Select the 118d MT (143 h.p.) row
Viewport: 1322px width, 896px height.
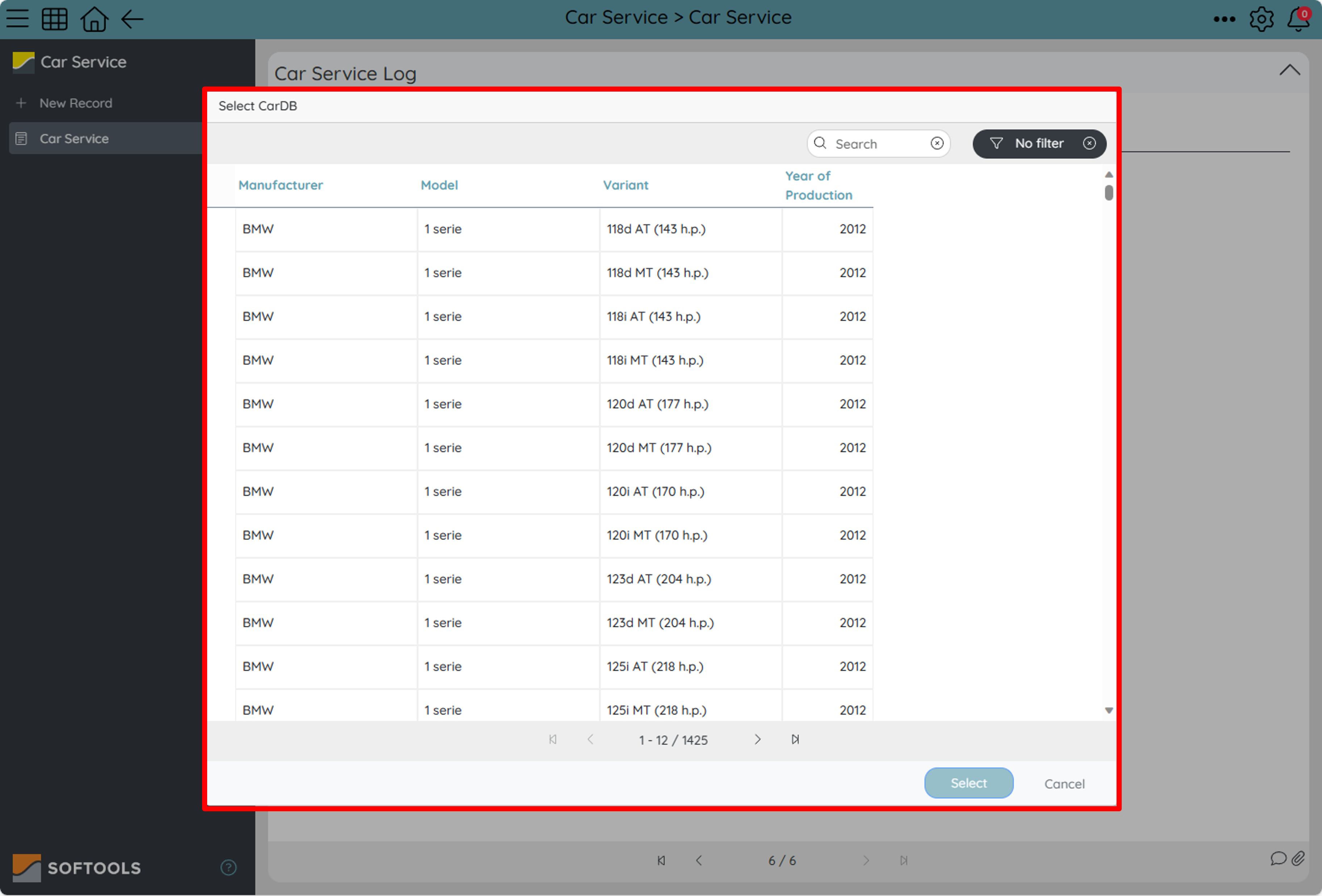[554, 273]
